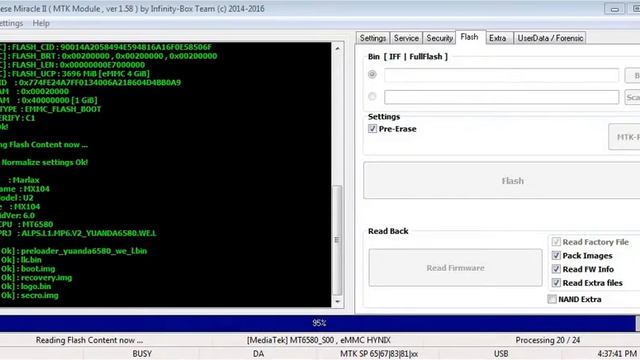Switch to the Service tab
The height and width of the screenshot is (360, 640).
click(406, 38)
